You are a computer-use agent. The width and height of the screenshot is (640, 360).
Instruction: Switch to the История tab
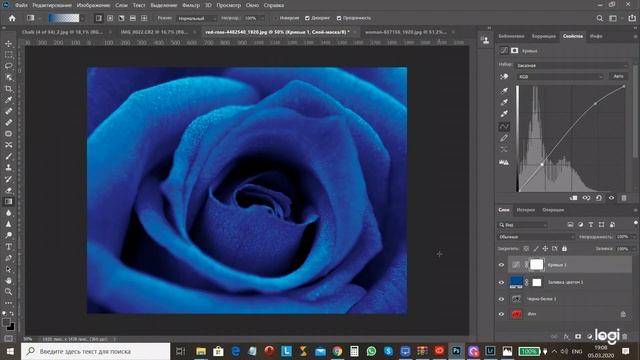coord(526,210)
